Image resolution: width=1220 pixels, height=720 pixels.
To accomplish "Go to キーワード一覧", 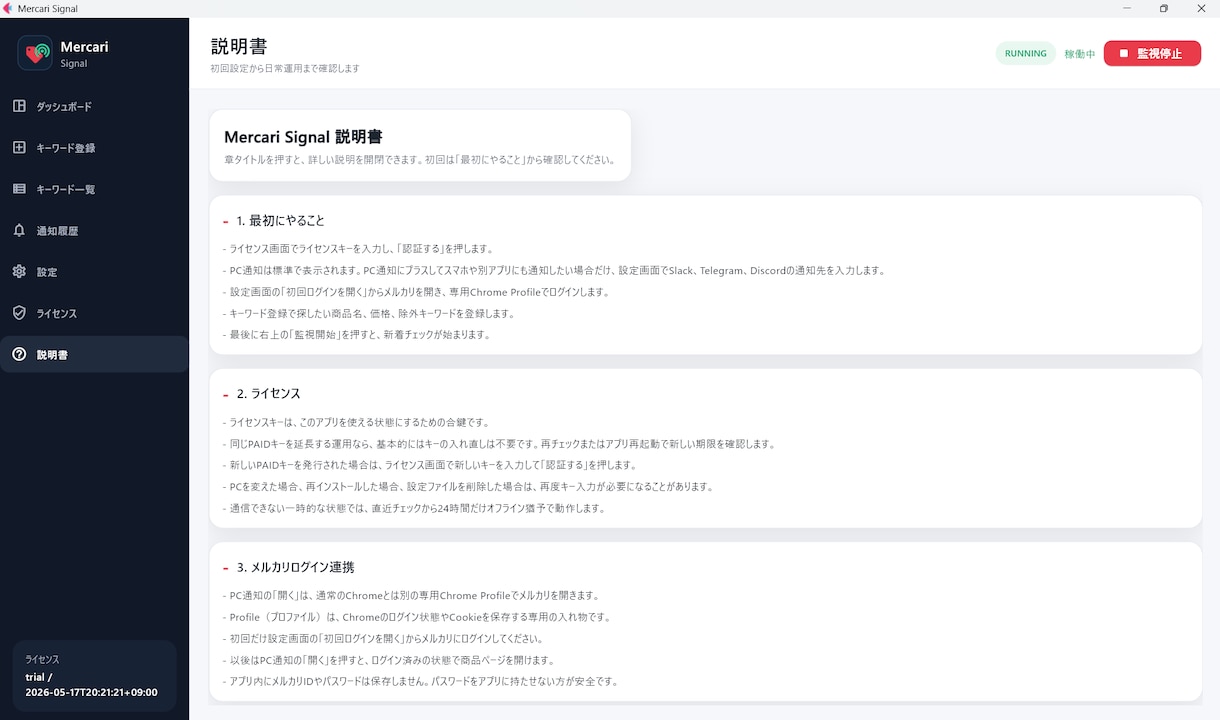I will (x=94, y=189).
